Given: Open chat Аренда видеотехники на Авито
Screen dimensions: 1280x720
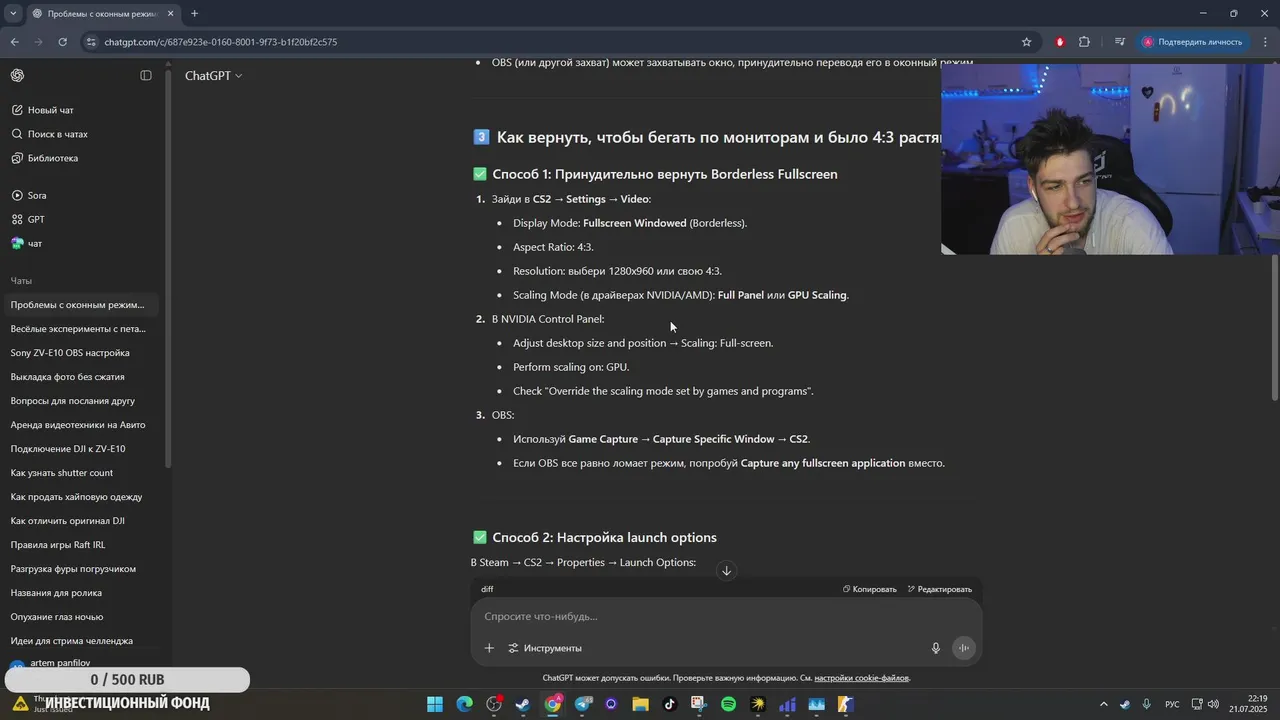Looking at the screenshot, I should (x=78, y=425).
